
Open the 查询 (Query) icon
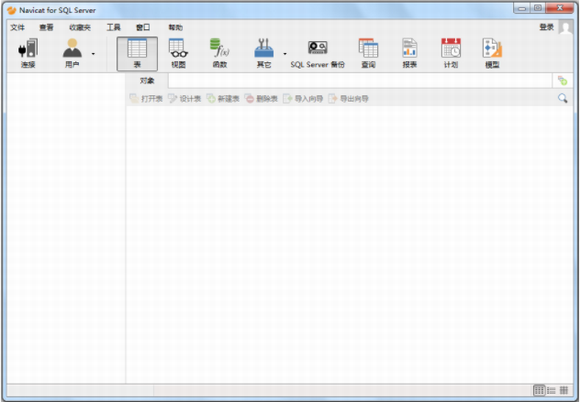tap(368, 48)
